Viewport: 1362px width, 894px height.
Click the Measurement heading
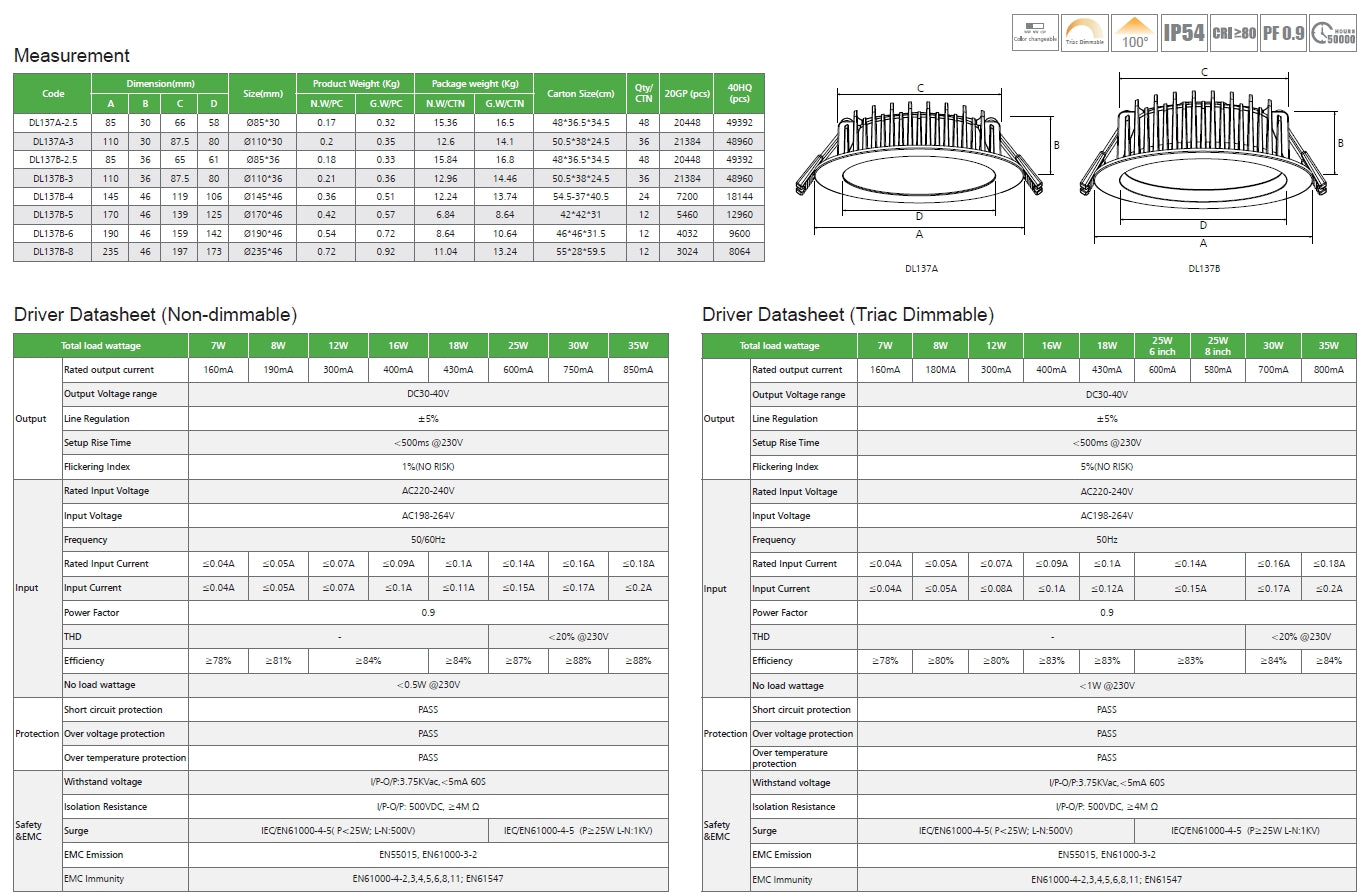[x=72, y=55]
